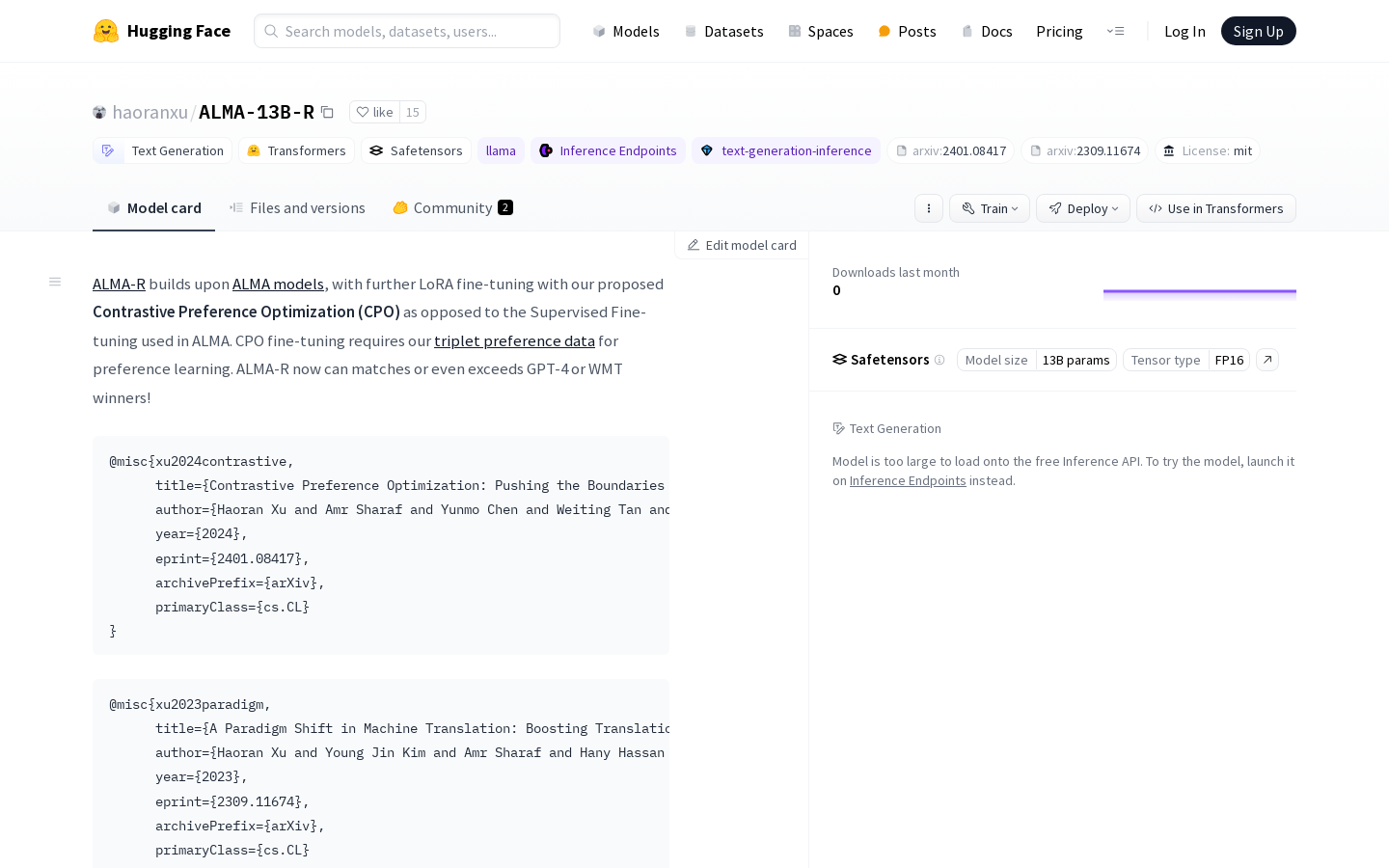Click the Community tab emoji icon
This screenshot has height=868, width=1389.
coord(400,207)
